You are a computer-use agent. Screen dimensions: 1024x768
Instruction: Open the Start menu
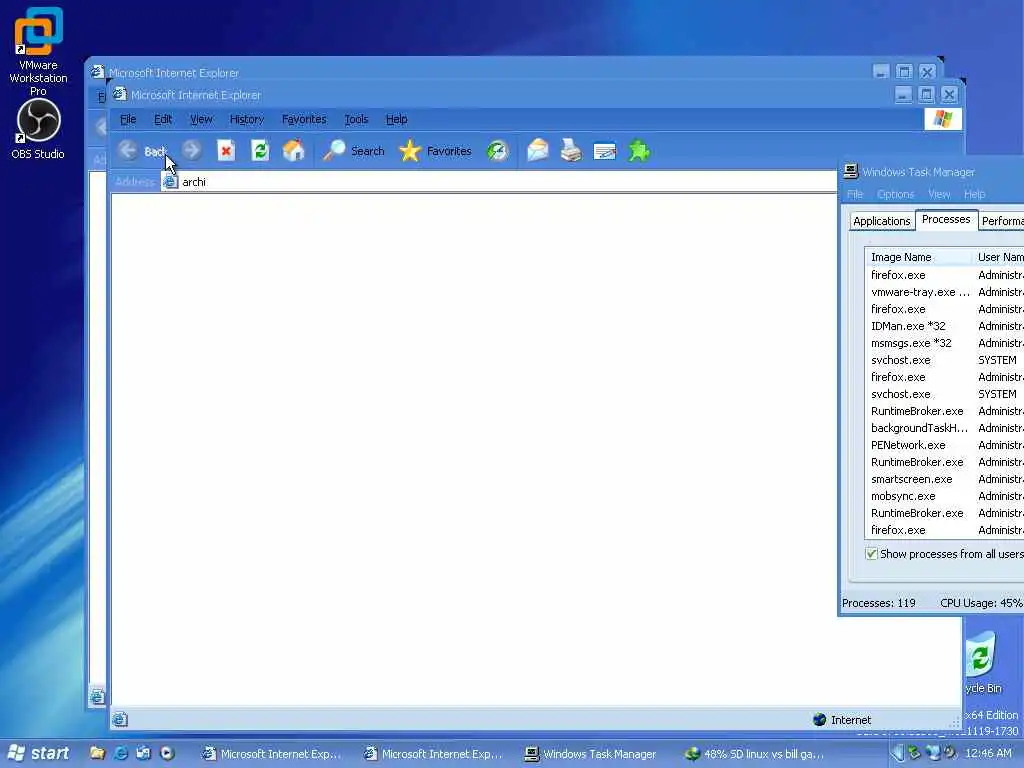tap(39, 753)
